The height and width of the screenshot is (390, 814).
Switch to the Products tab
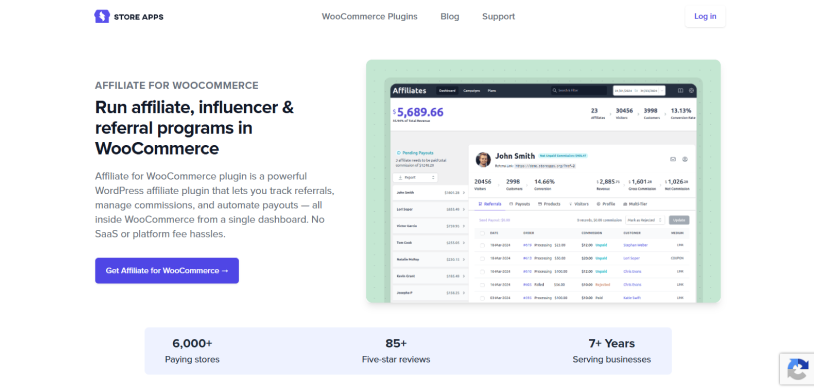tap(549, 204)
